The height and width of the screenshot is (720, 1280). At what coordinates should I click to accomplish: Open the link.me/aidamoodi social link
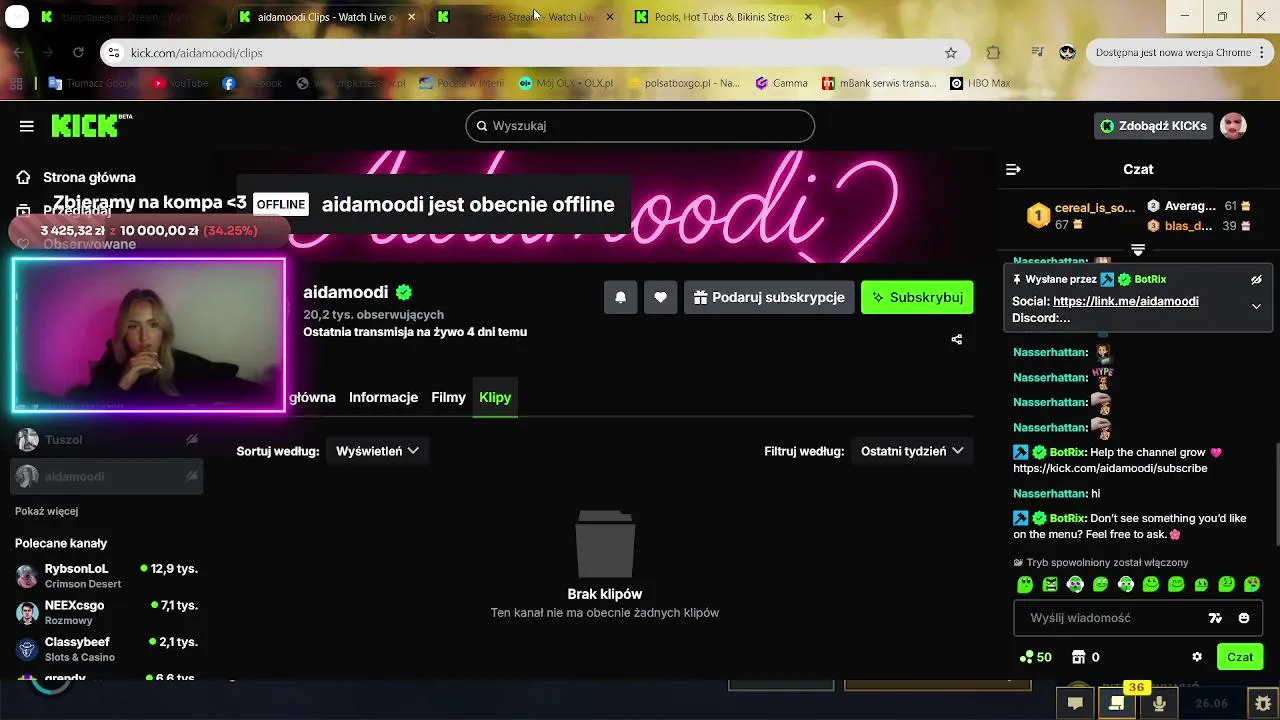point(1125,301)
